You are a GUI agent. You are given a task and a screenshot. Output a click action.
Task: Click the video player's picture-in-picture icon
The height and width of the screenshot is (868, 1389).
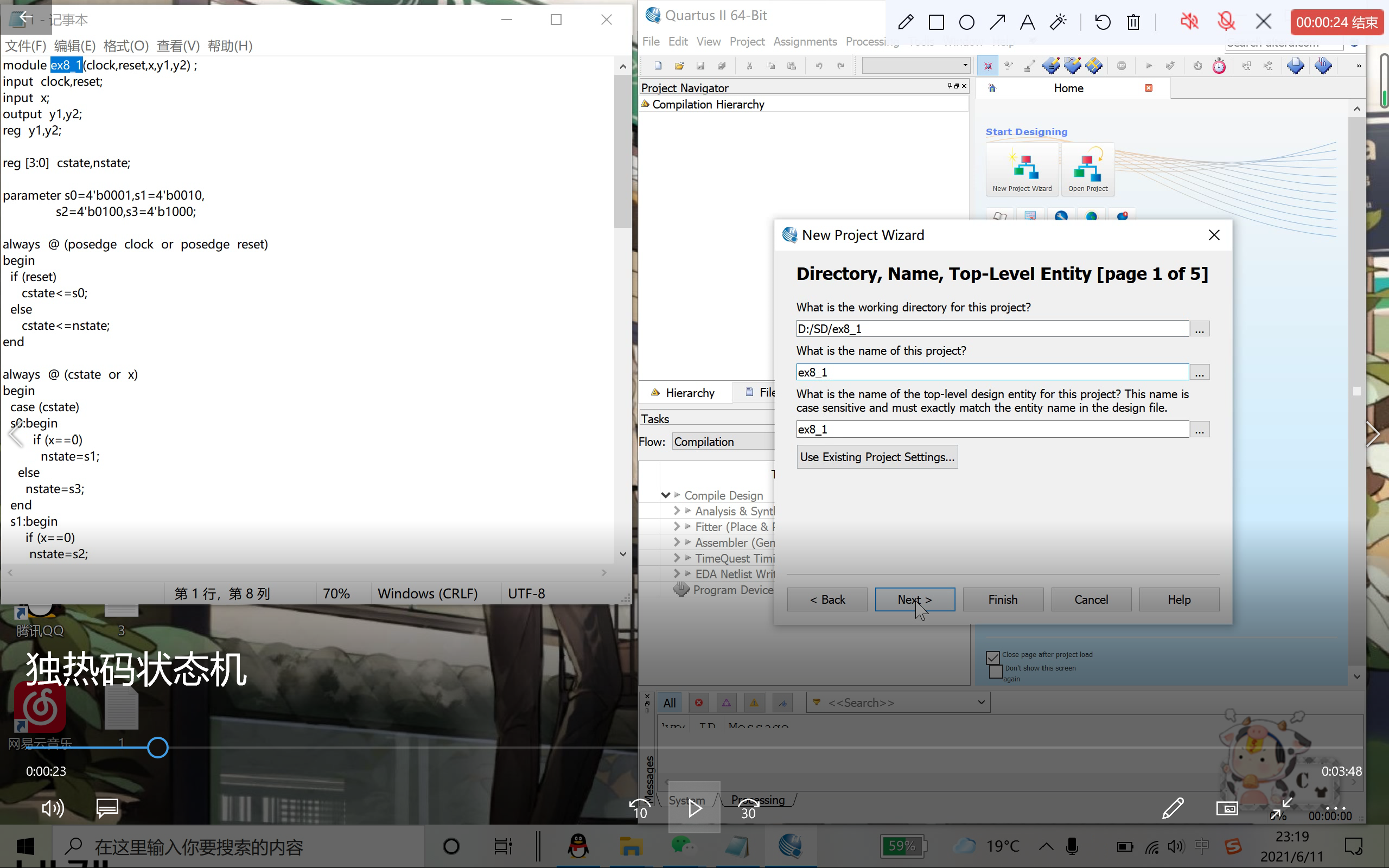[x=1227, y=808]
